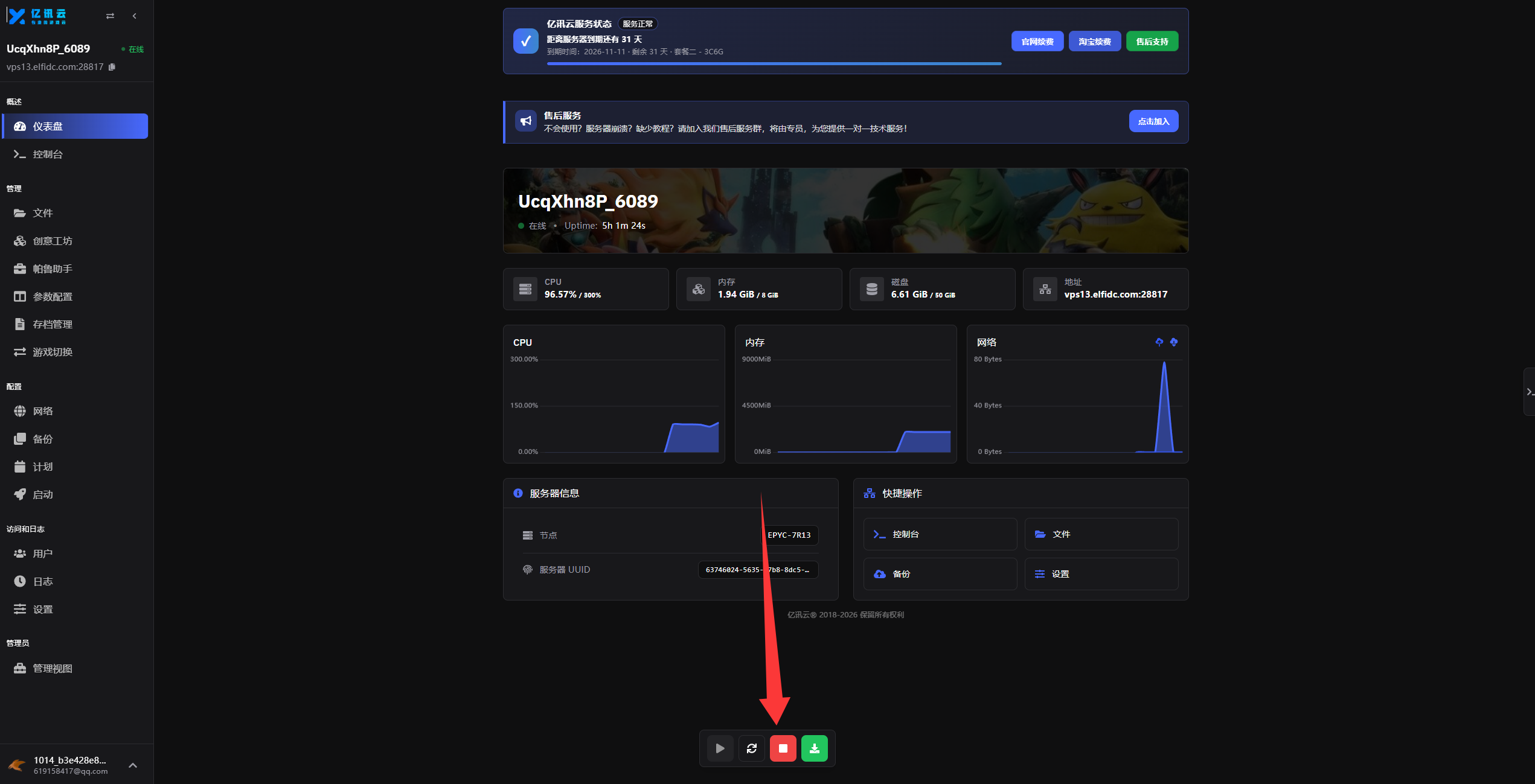Click the server UUID value
This screenshot has width=1535, height=784.
[758, 570]
